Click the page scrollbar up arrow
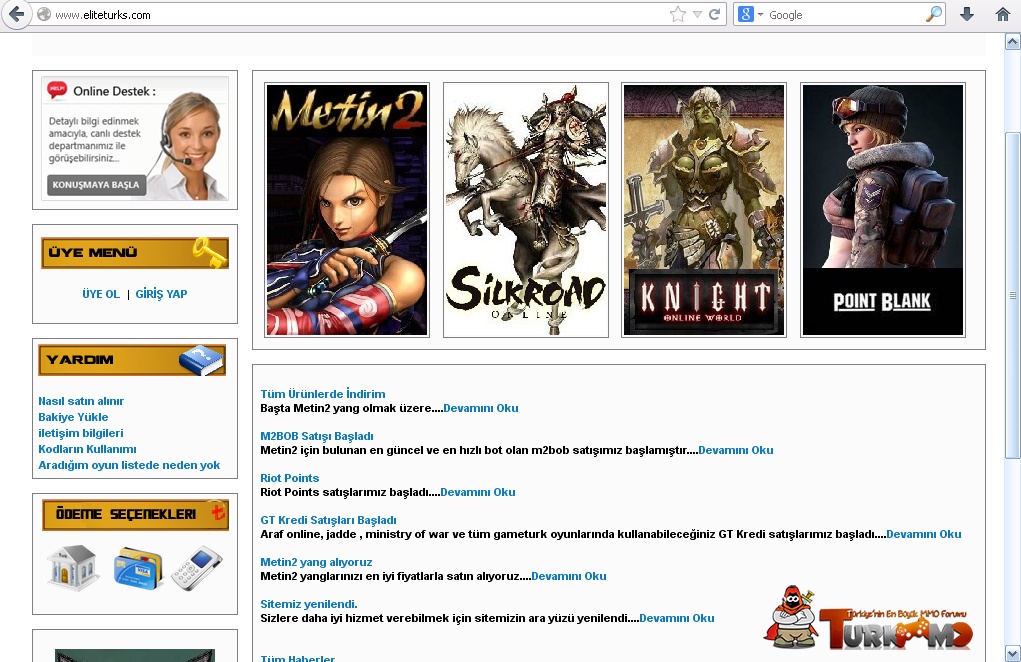 click(1013, 42)
